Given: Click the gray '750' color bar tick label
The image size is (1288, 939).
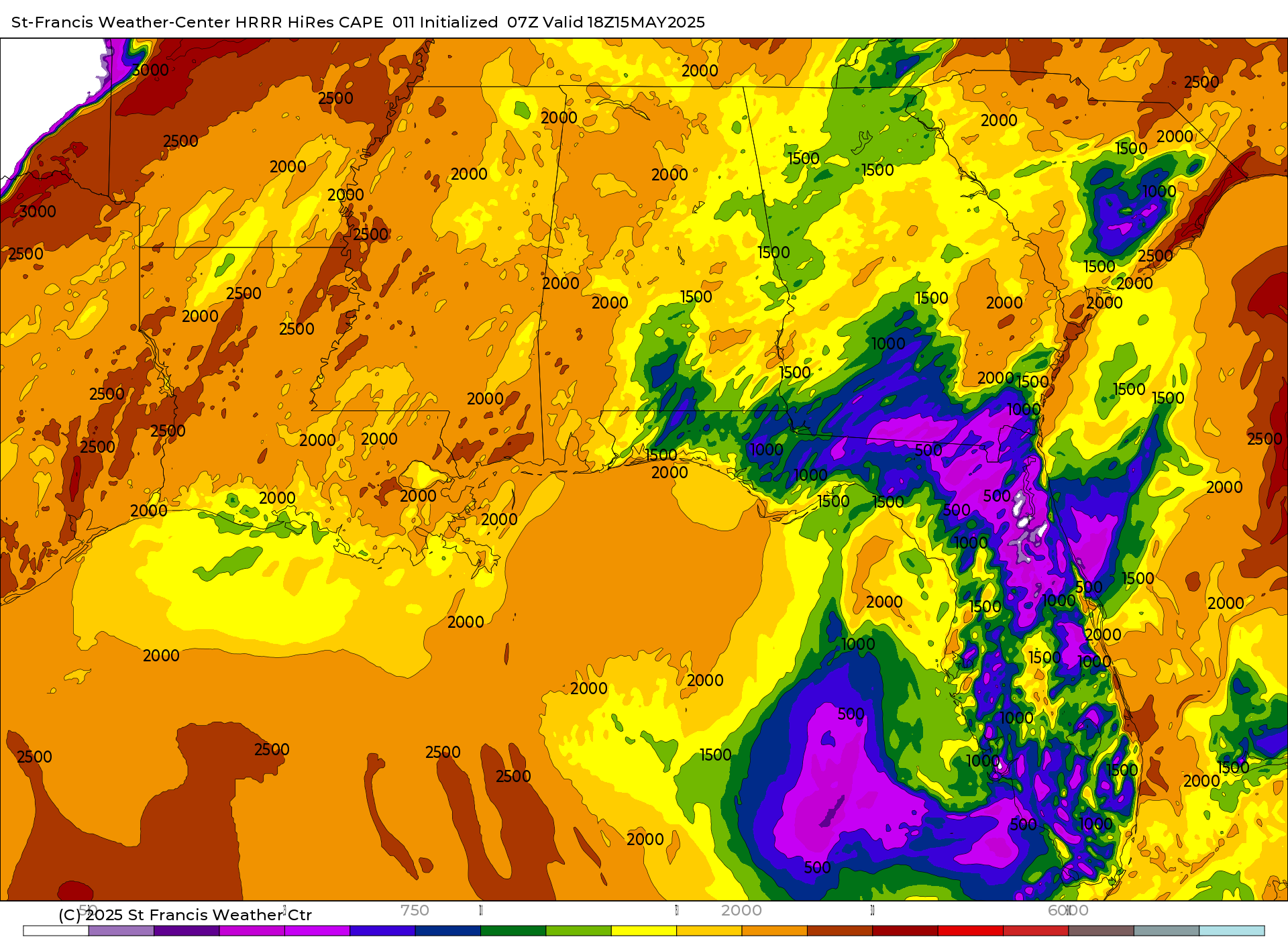Looking at the screenshot, I should click(415, 910).
